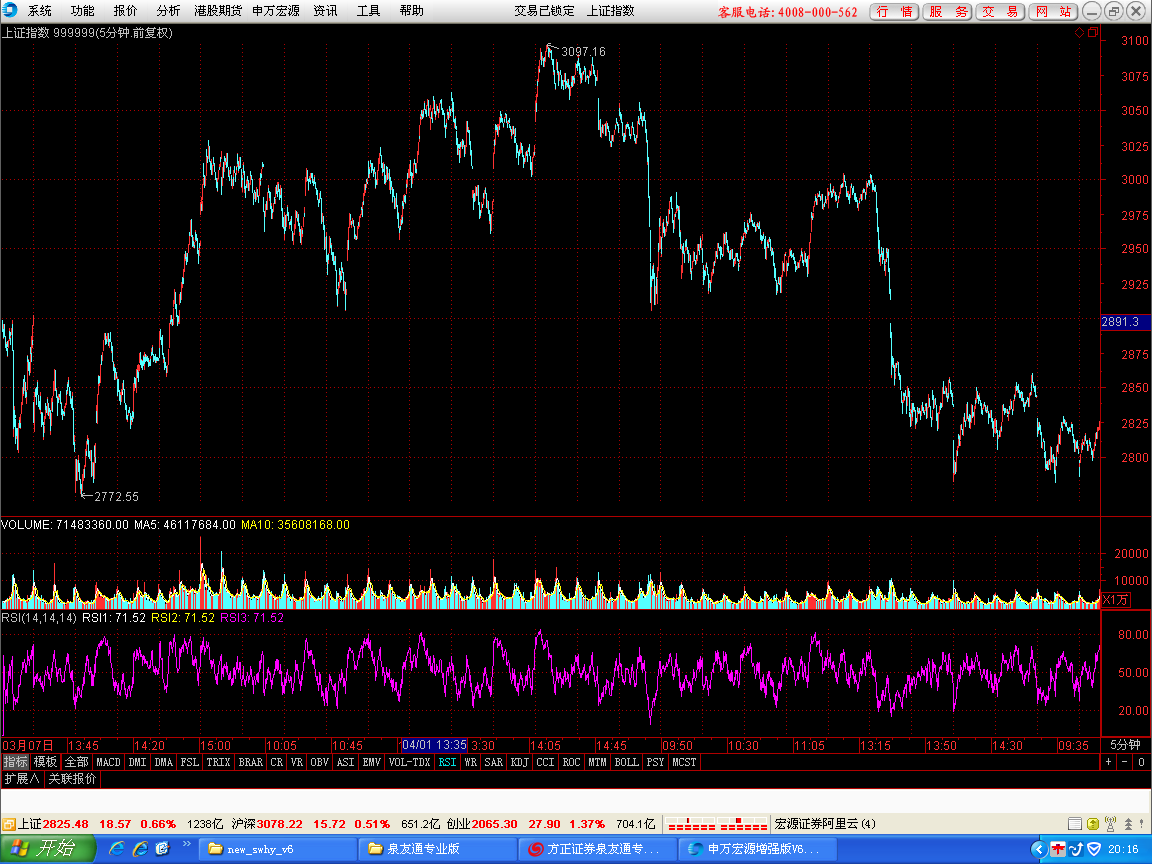Zoom in the chart with the + button

[1109, 763]
